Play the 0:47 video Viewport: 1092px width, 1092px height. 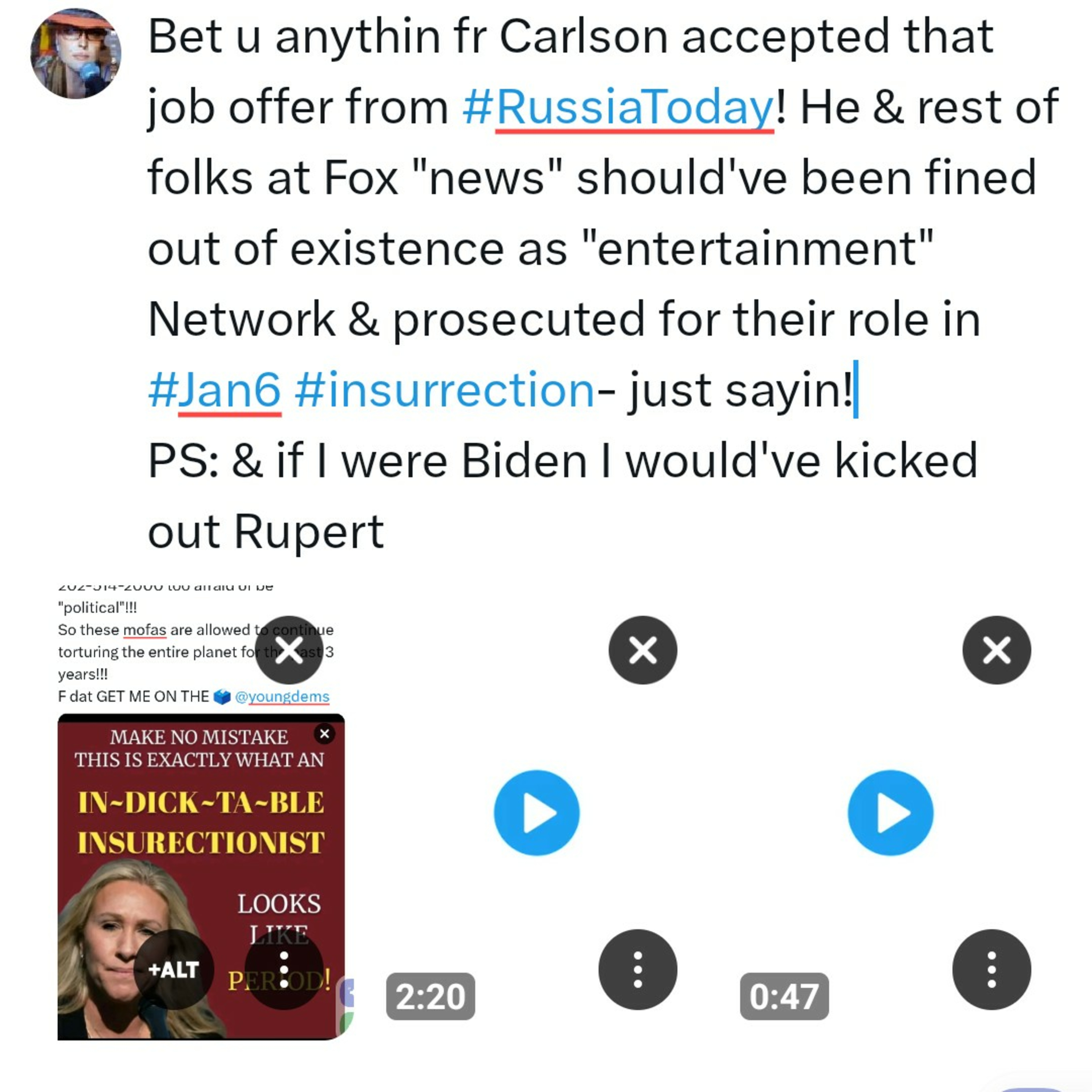pyautogui.click(x=890, y=813)
